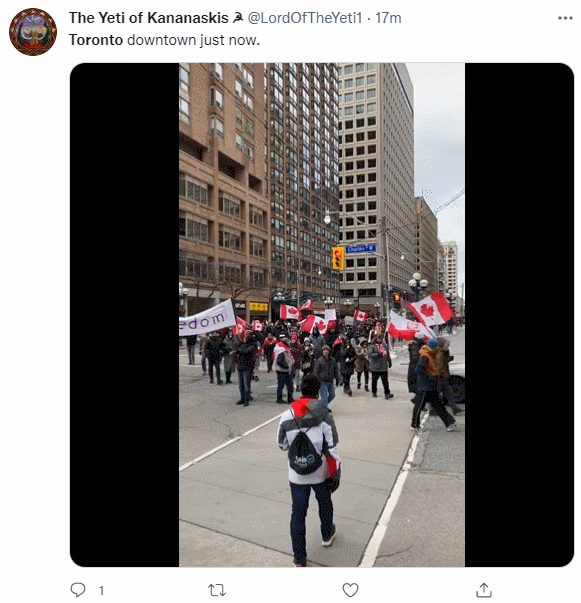Retweet this Toronto downtown post
Screen dimensions: 581x603
[x=217, y=590]
